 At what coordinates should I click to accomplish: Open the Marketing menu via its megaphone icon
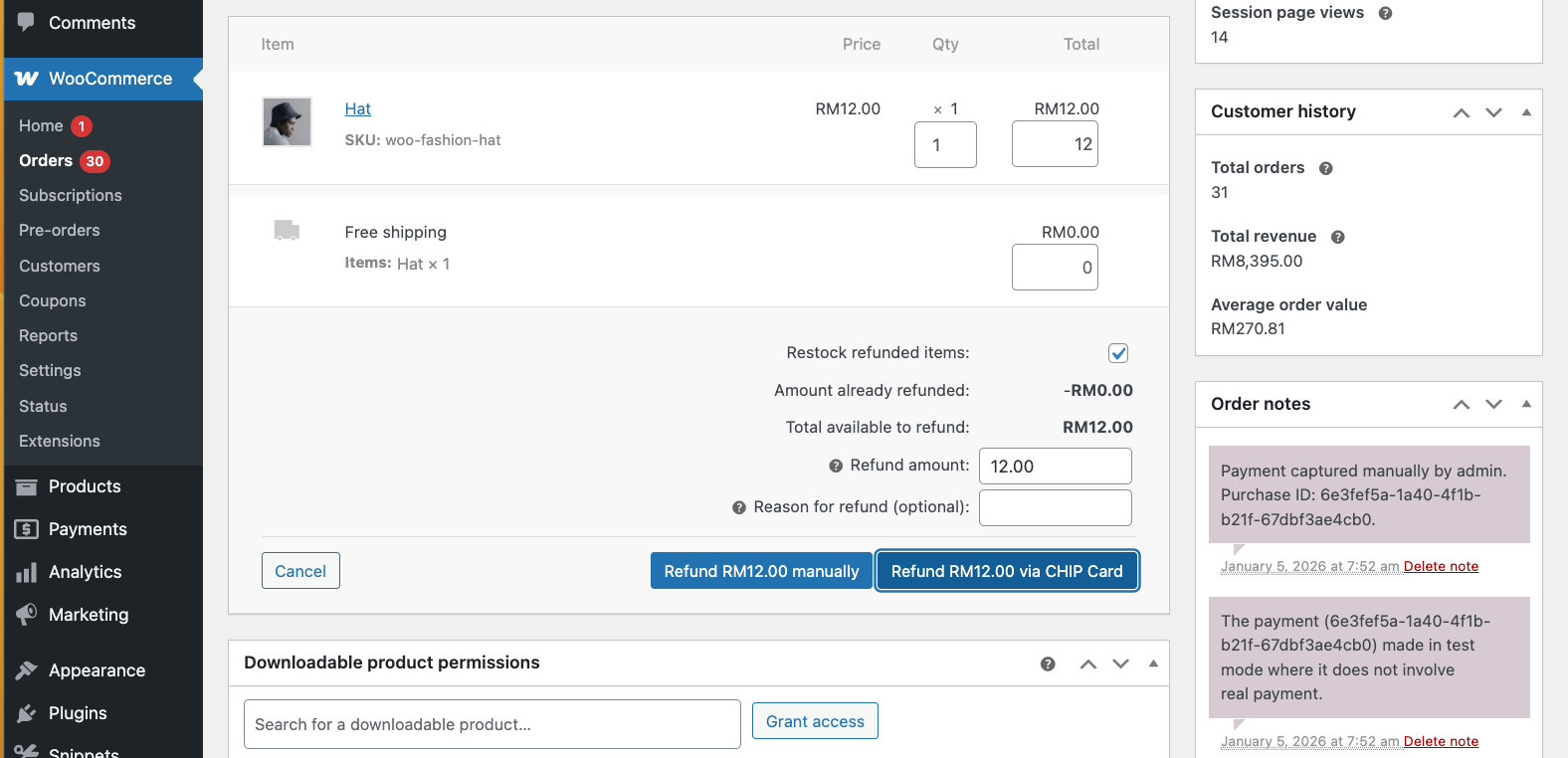[x=27, y=615]
